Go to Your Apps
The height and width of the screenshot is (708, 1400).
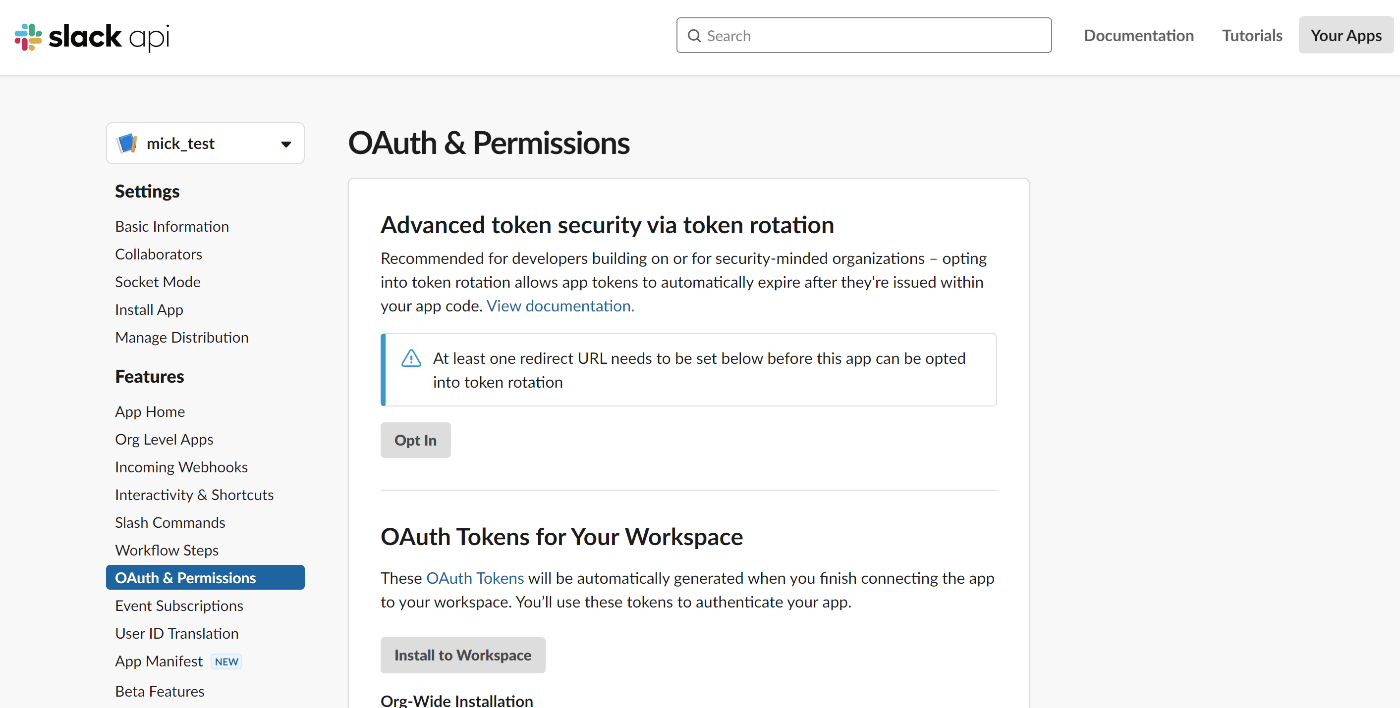tap(1346, 35)
